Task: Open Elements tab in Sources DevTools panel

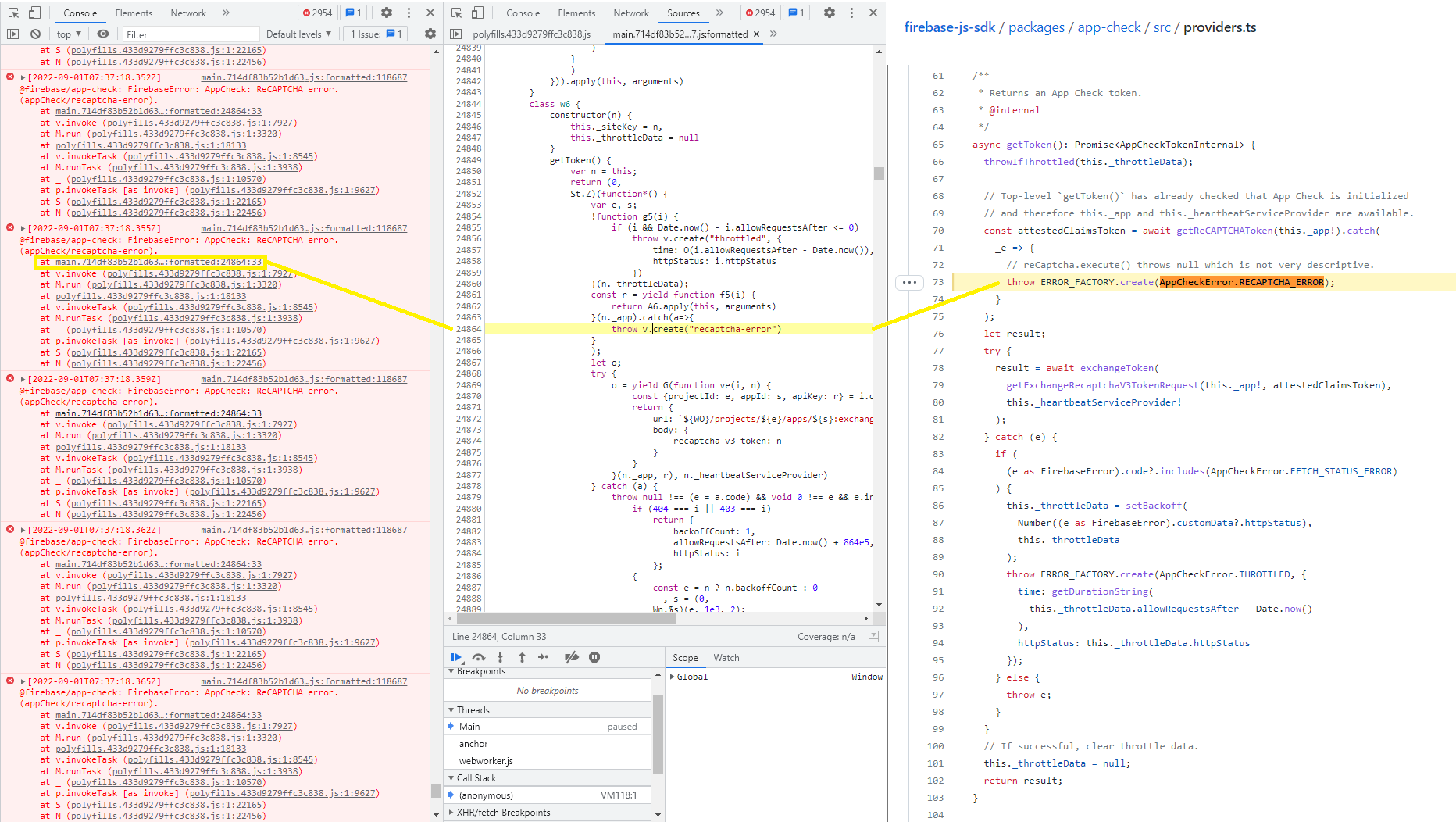Action: [576, 13]
